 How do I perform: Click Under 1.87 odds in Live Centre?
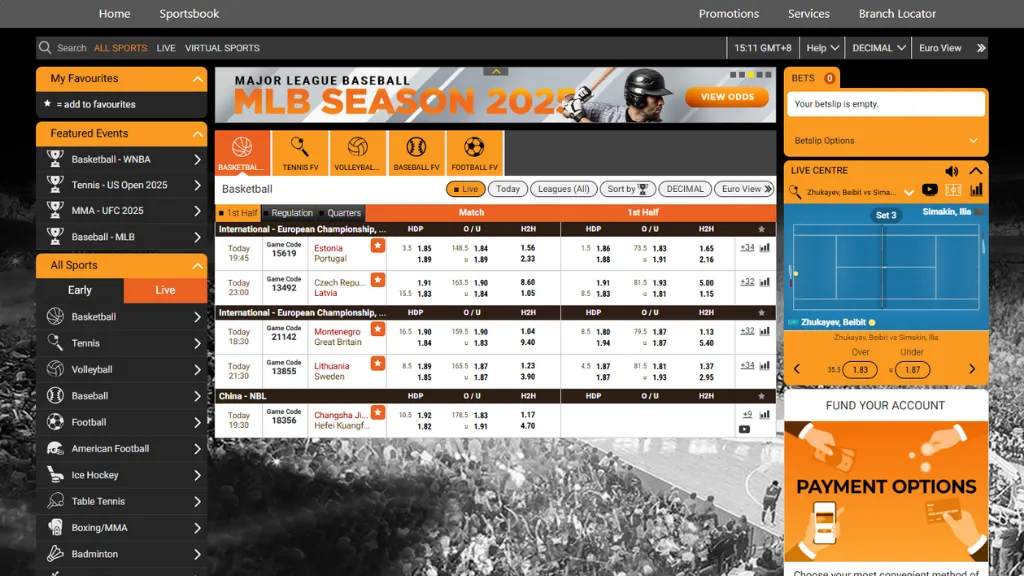pyautogui.click(x=912, y=370)
